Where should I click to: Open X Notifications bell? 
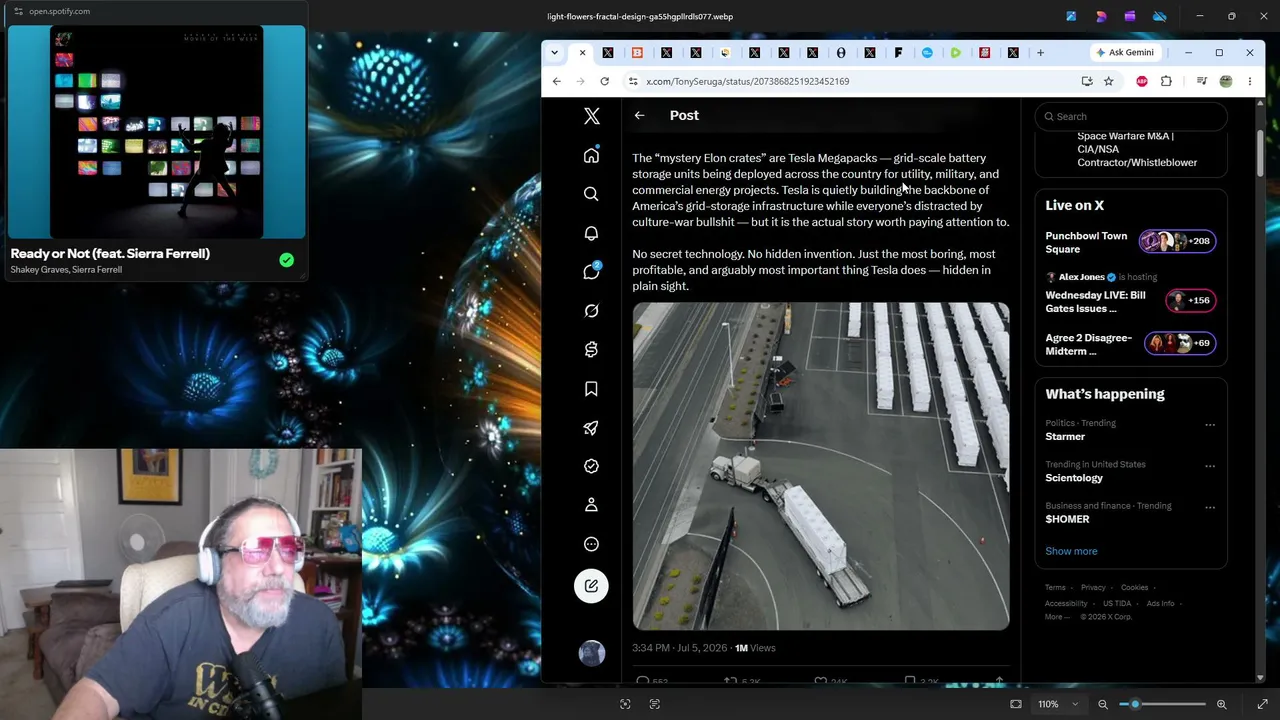591,233
